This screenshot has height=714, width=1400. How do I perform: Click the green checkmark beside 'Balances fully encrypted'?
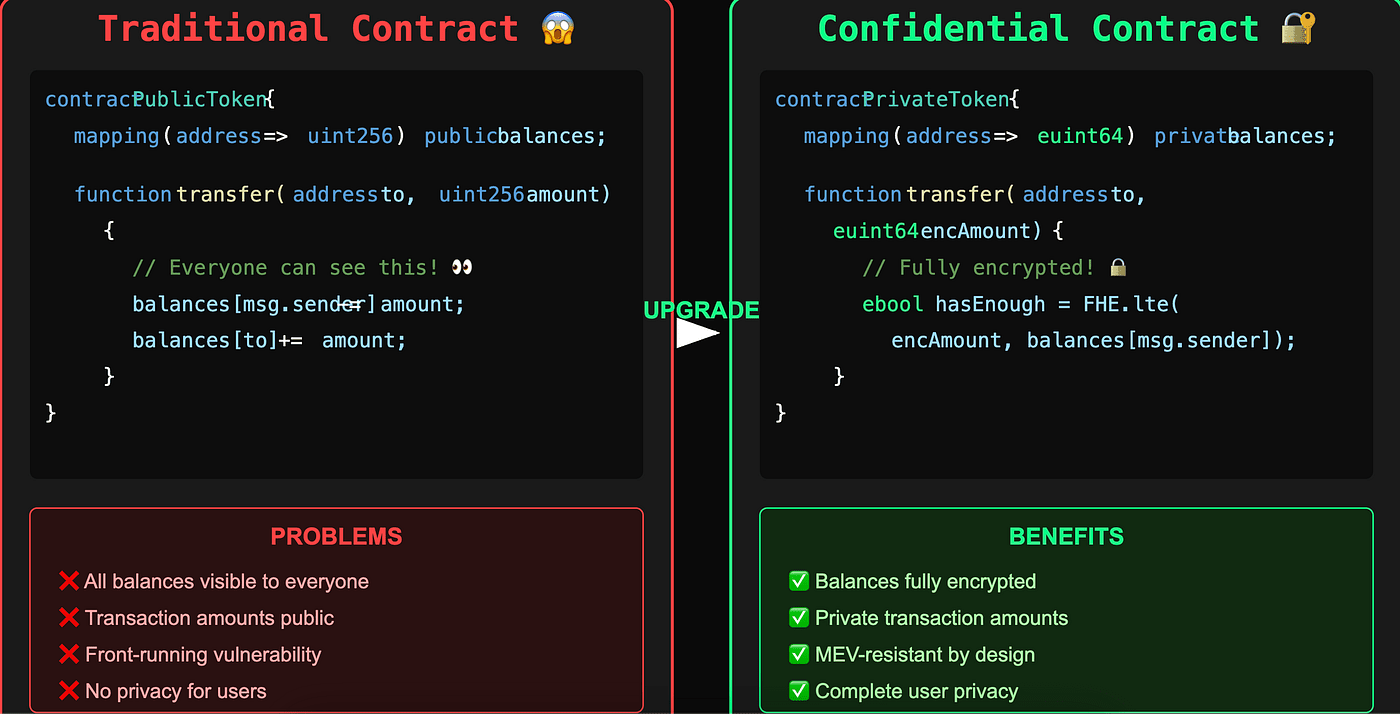(x=799, y=581)
